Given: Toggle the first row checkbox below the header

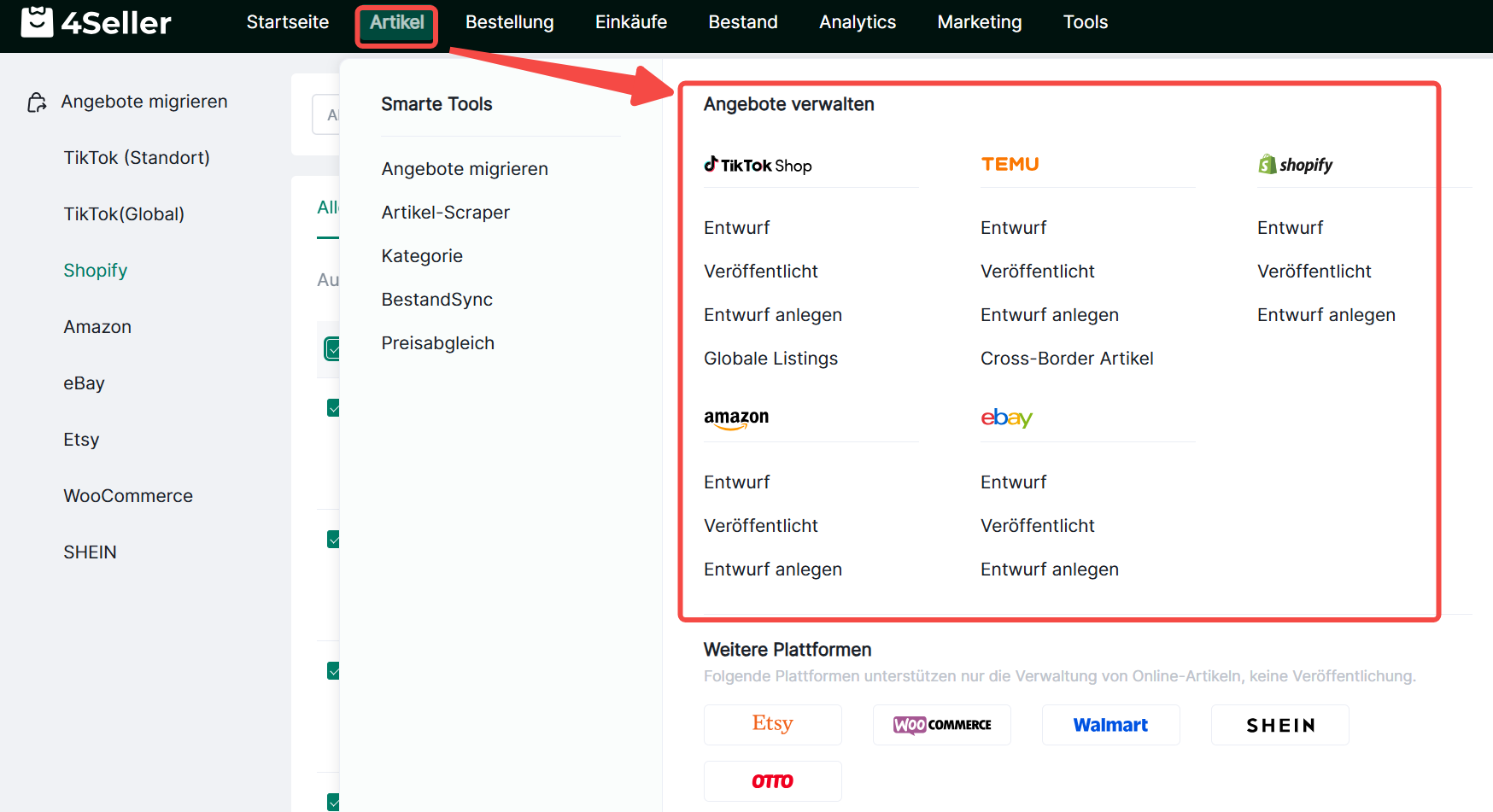Looking at the screenshot, I should point(333,408).
